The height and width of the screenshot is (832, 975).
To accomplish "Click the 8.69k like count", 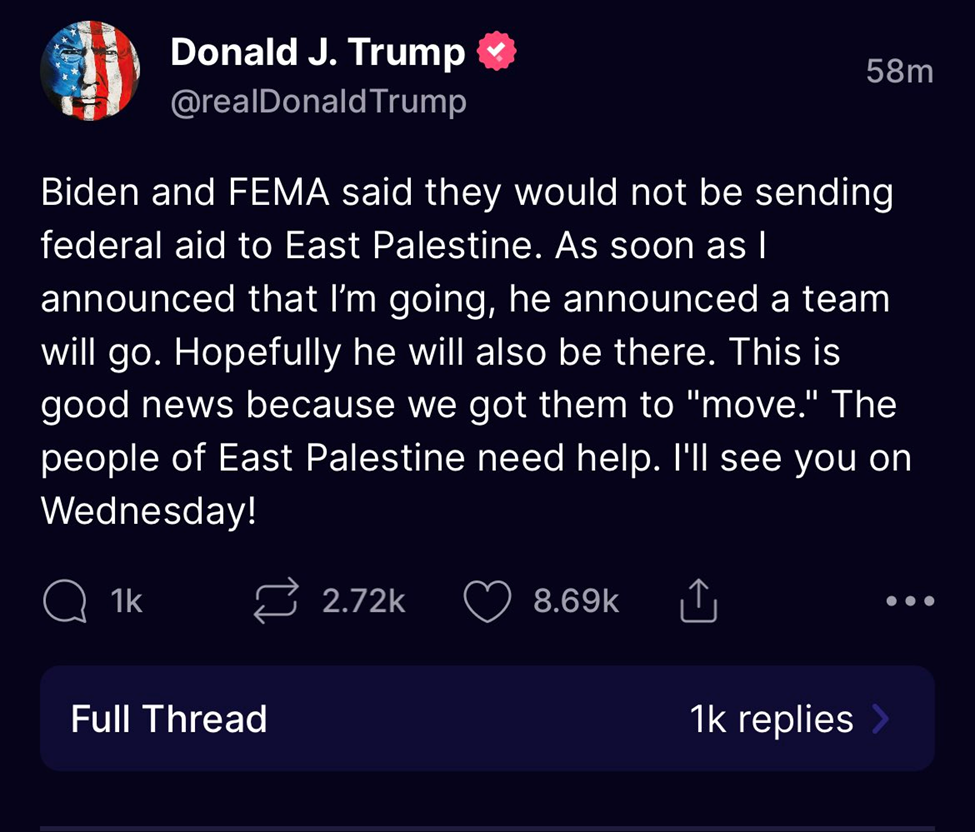I will pyautogui.click(x=576, y=602).
